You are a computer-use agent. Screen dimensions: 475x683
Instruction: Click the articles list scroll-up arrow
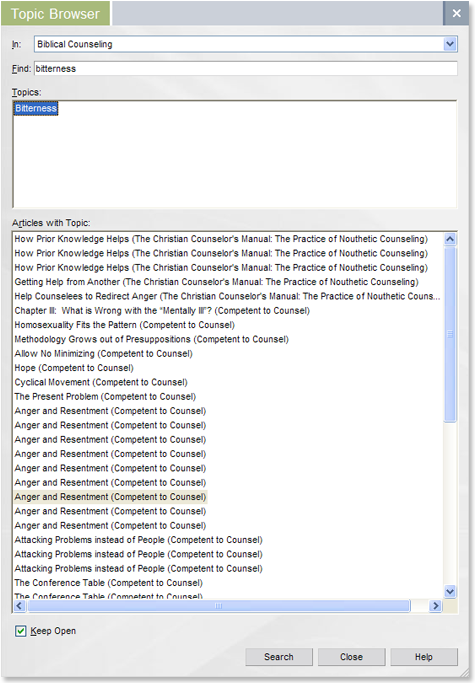coord(450,239)
